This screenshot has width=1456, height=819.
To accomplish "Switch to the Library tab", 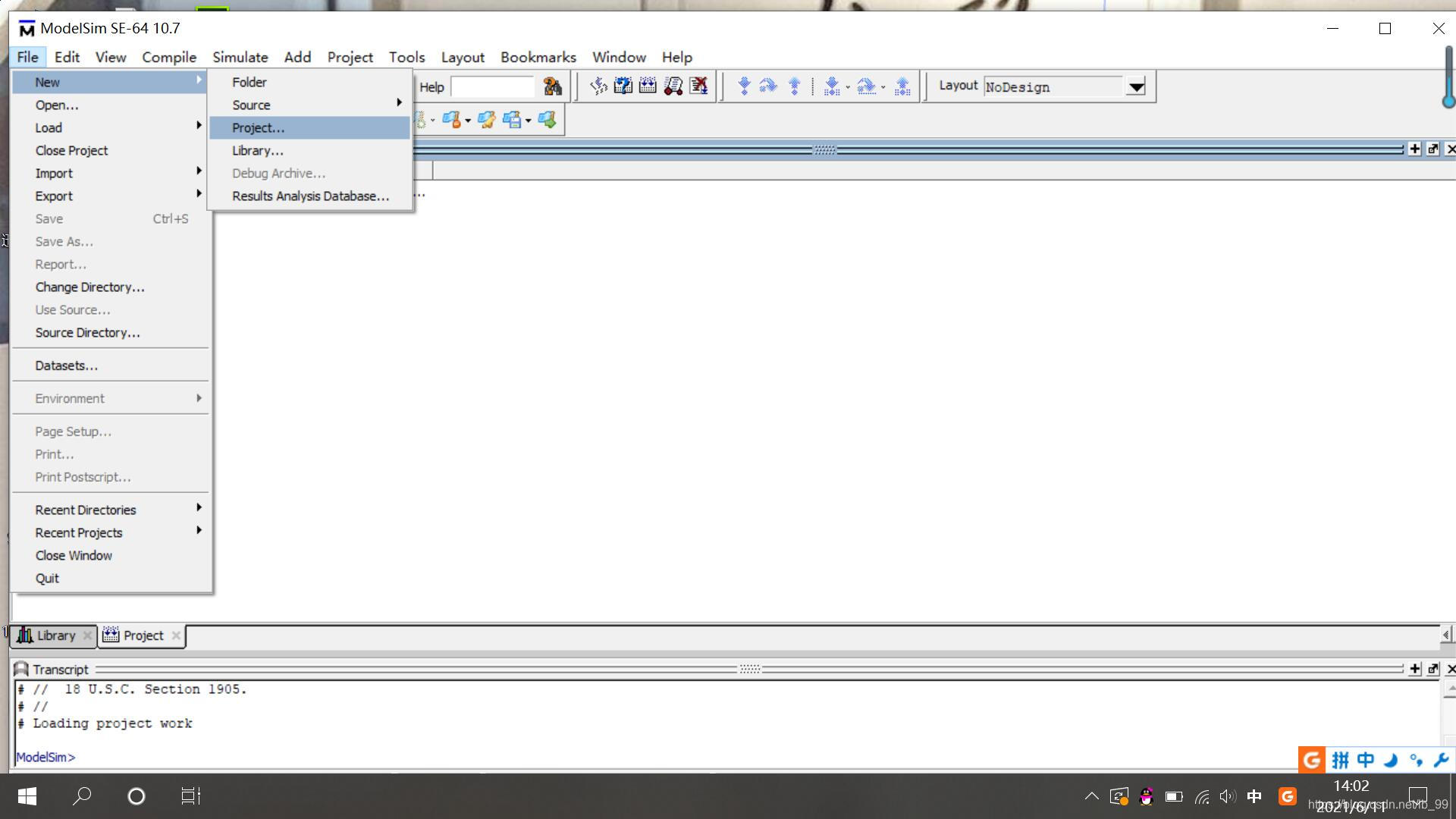I will point(52,635).
